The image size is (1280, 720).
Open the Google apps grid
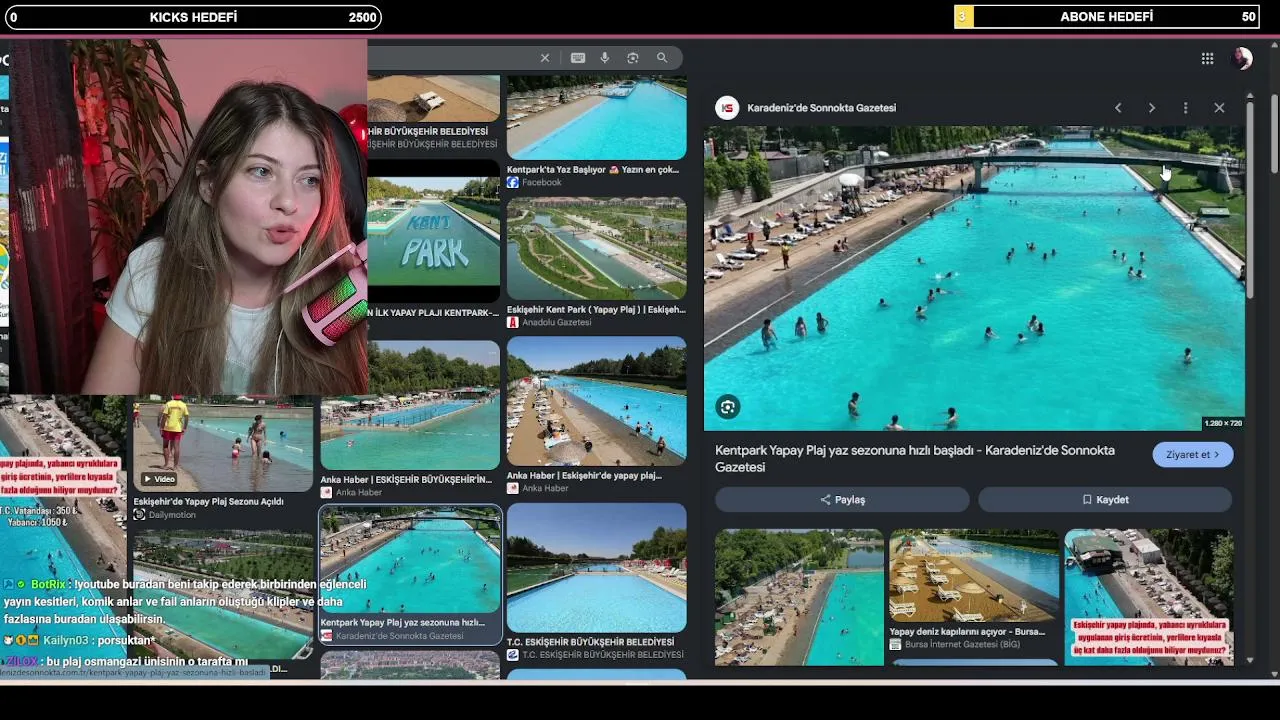[x=1207, y=59]
